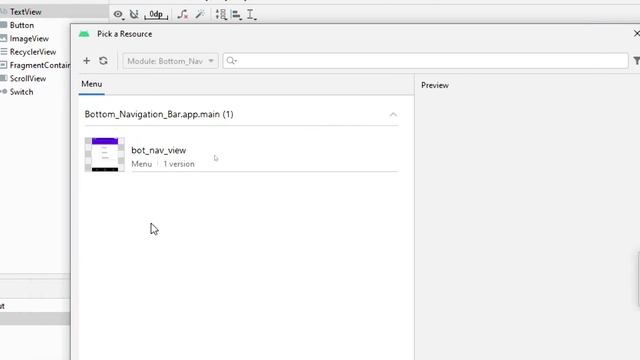This screenshot has height=360, width=640.
Task: Switch to the Menu tab
Action: coord(91,84)
